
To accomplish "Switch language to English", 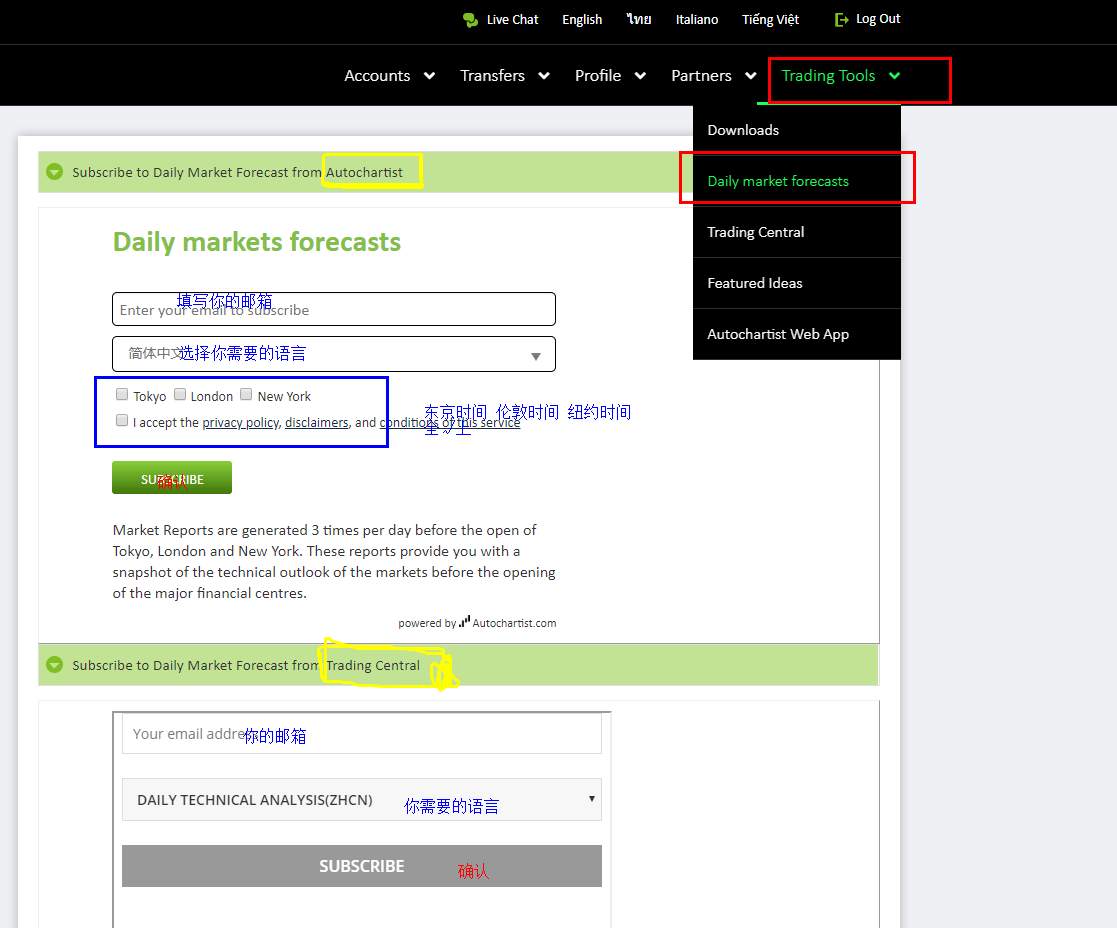I will [x=582, y=20].
